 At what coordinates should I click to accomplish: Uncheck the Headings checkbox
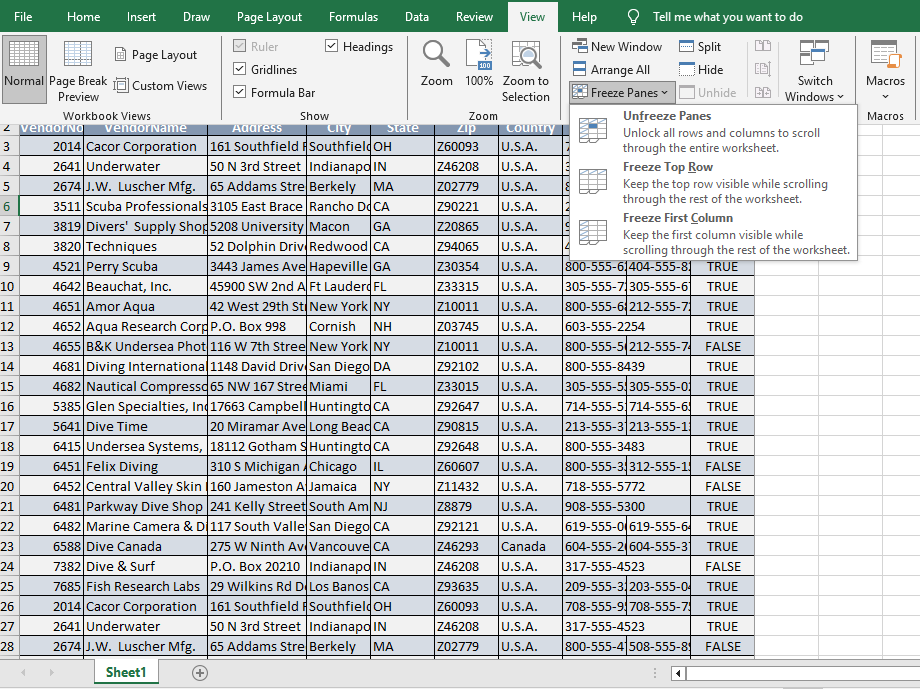[x=332, y=46]
